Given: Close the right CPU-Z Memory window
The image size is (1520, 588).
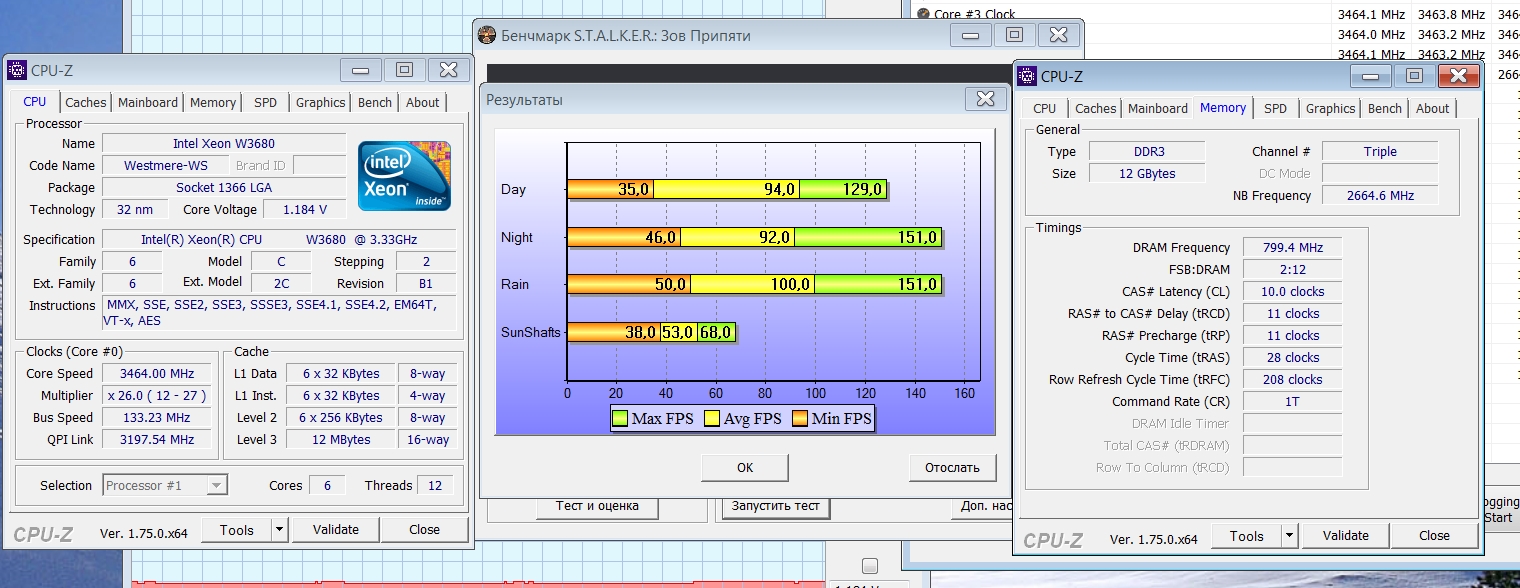Looking at the screenshot, I should pyautogui.click(x=1458, y=76).
